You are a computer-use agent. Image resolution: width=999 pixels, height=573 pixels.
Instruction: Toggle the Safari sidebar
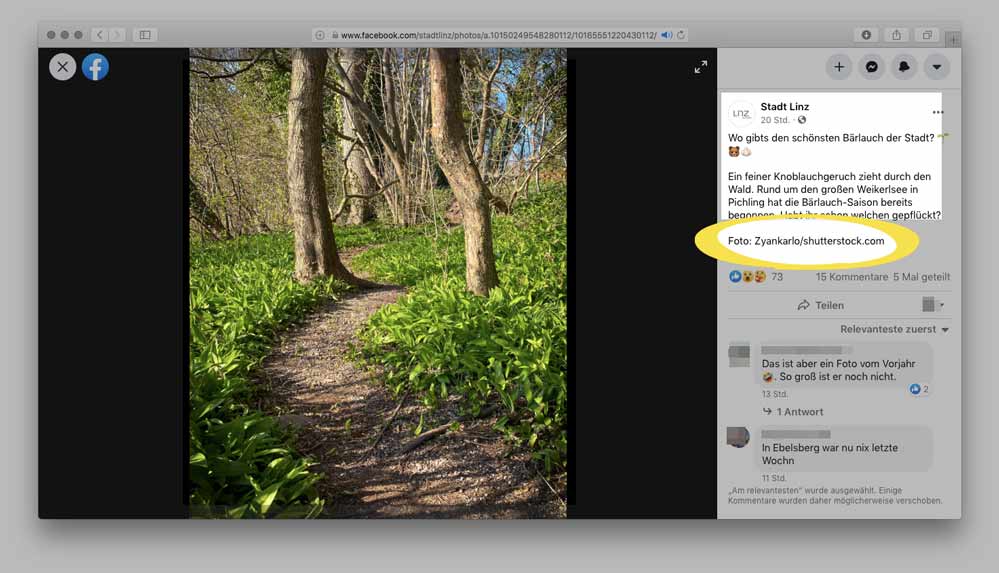[x=145, y=35]
